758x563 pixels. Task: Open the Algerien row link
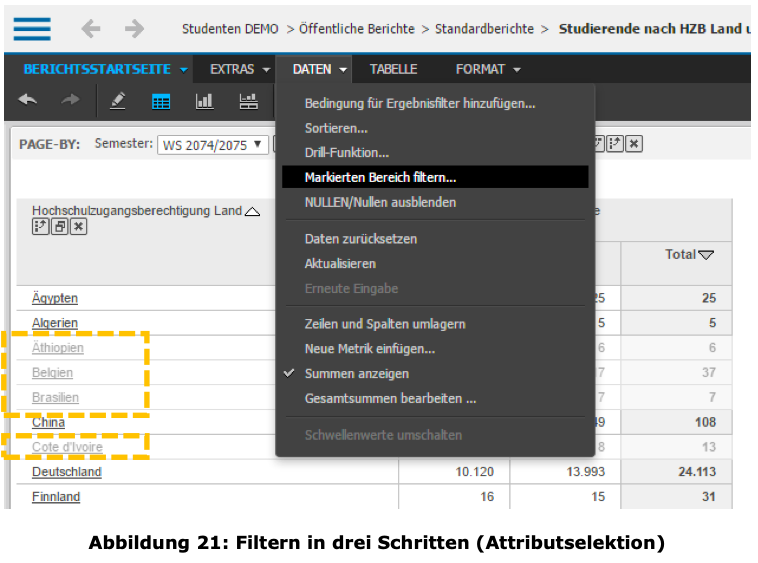(55, 323)
